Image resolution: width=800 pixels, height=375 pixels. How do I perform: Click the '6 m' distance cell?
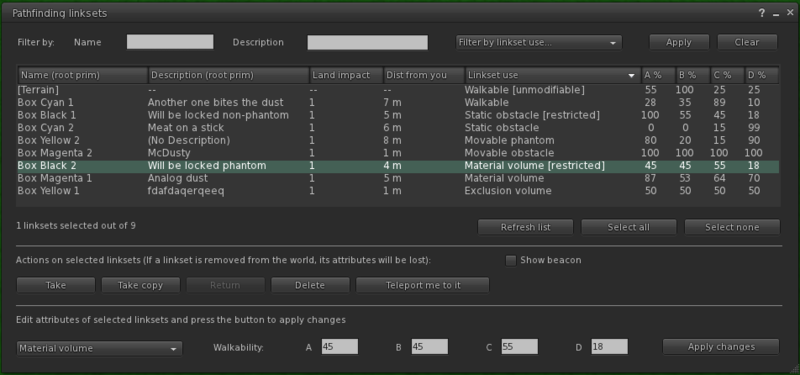[x=392, y=128]
